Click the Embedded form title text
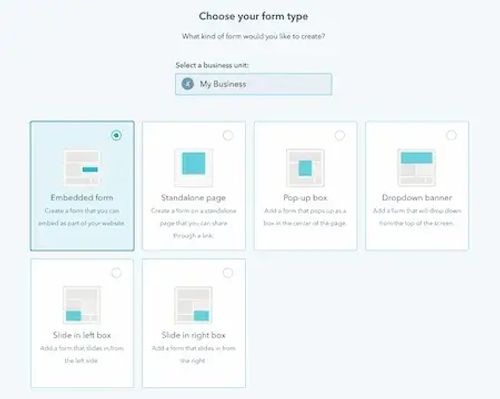The image size is (500, 399). pyautogui.click(x=82, y=198)
